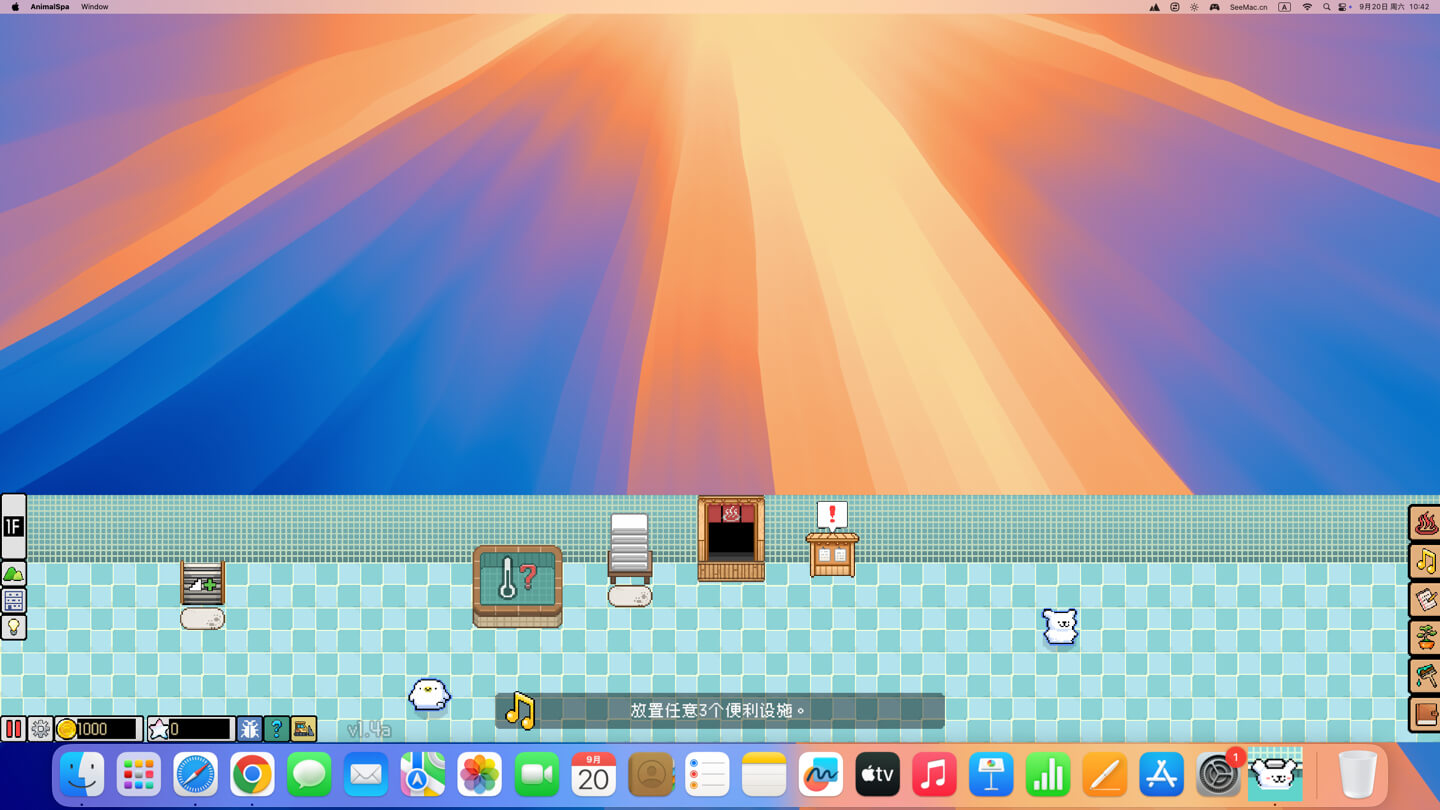The image size is (1440, 810).
Task: Open the building floors overview icon
Action: click(14, 600)
